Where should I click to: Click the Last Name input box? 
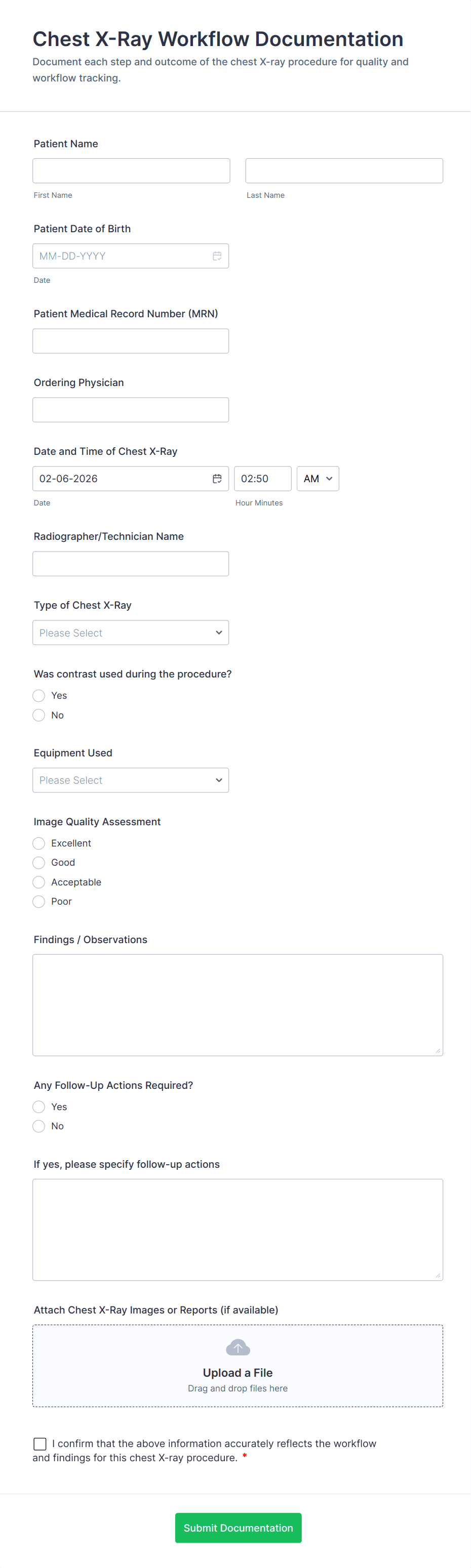[x=344, y=171]
